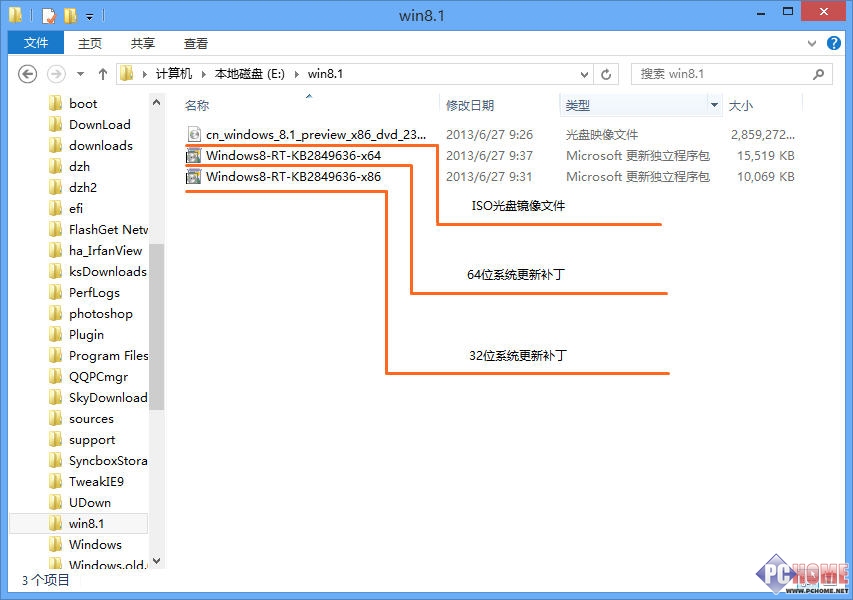Click the x86 update package icon
Viewport: 853px width, 600px height.
[194, 177]
